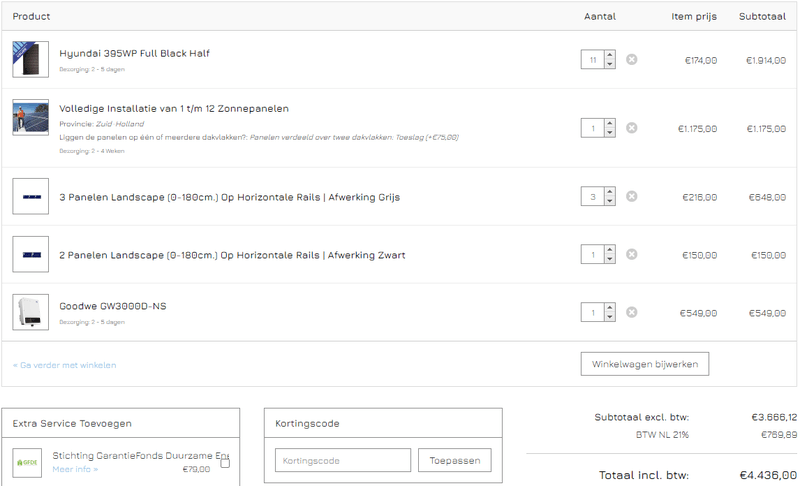Follow the Ga verder met winkelen link

65,365
